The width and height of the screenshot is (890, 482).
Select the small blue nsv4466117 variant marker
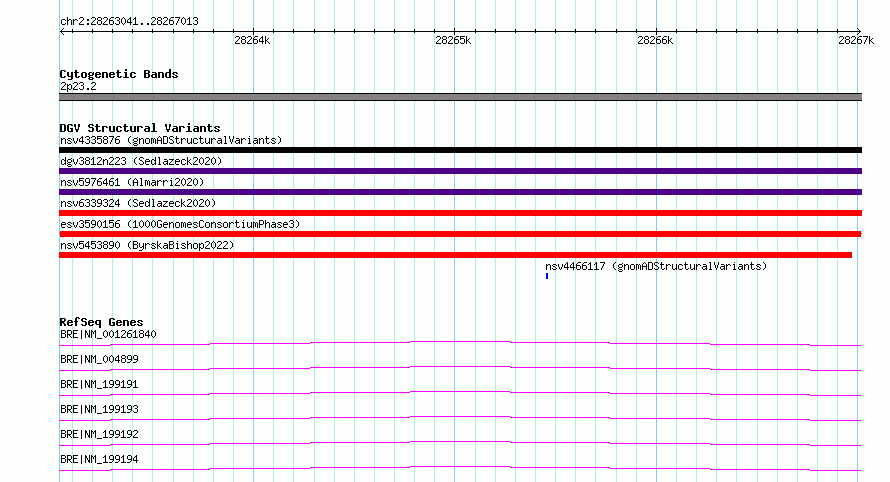click(x=547, y=276)
